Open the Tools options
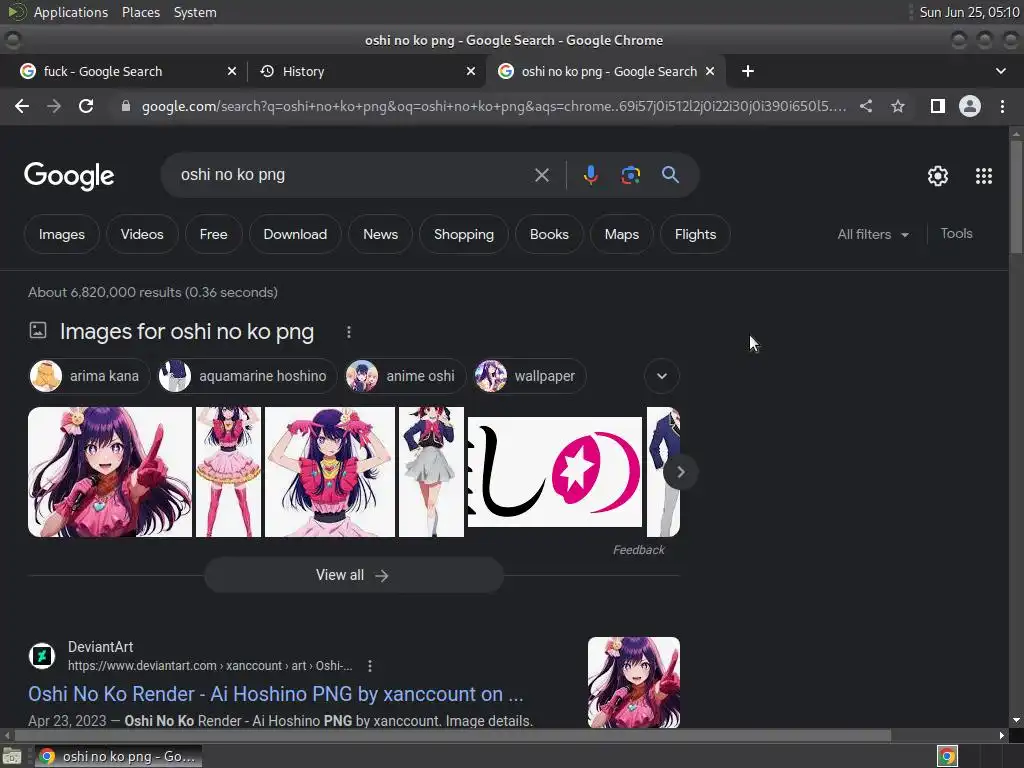 956,233
